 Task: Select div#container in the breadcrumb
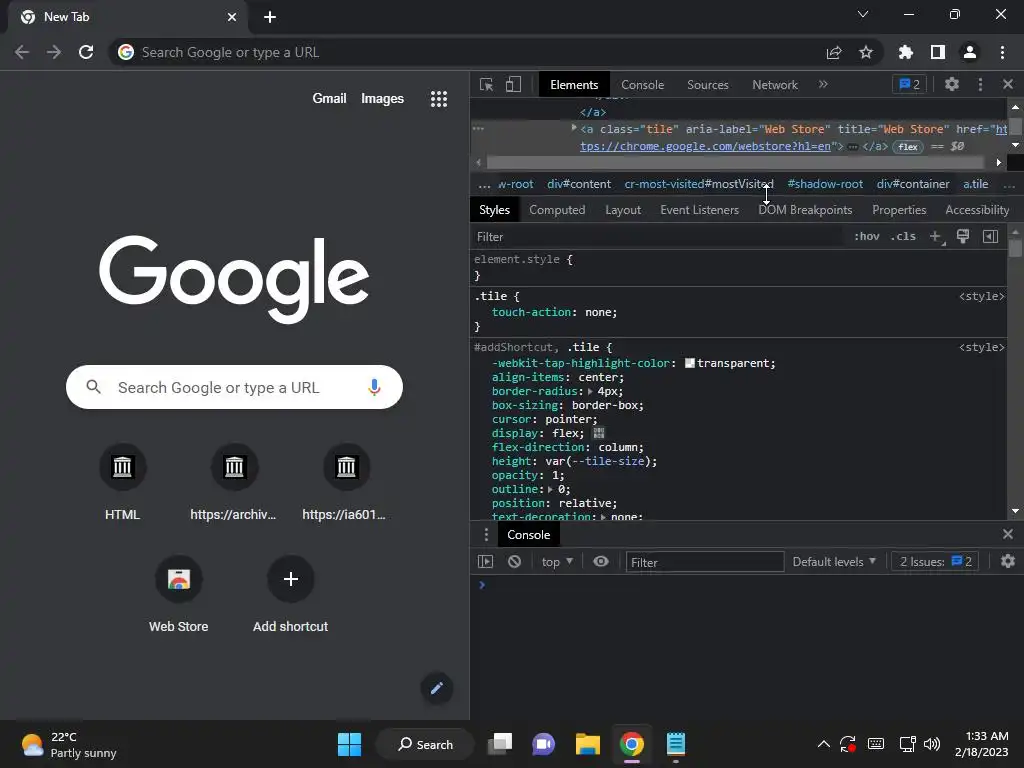click(913, 184)
